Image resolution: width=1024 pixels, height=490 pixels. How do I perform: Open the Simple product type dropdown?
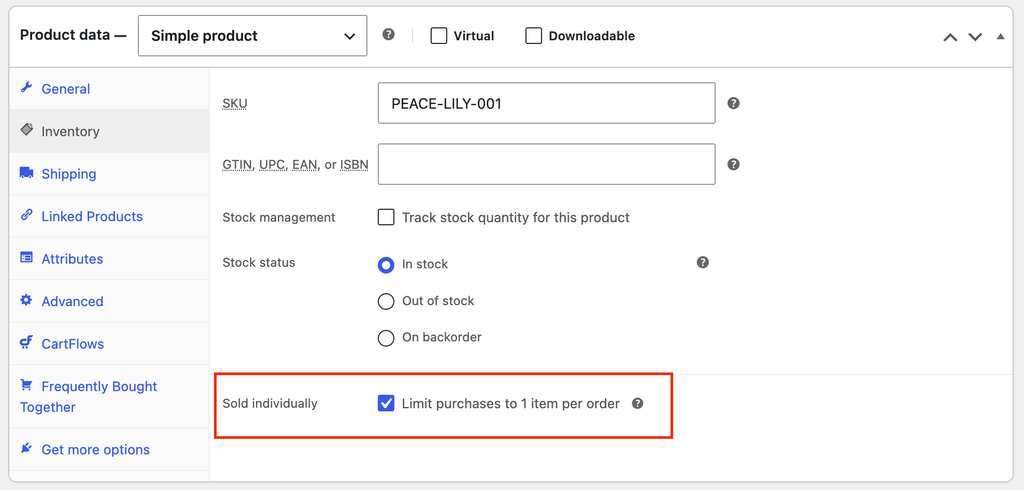coord(252,36)
